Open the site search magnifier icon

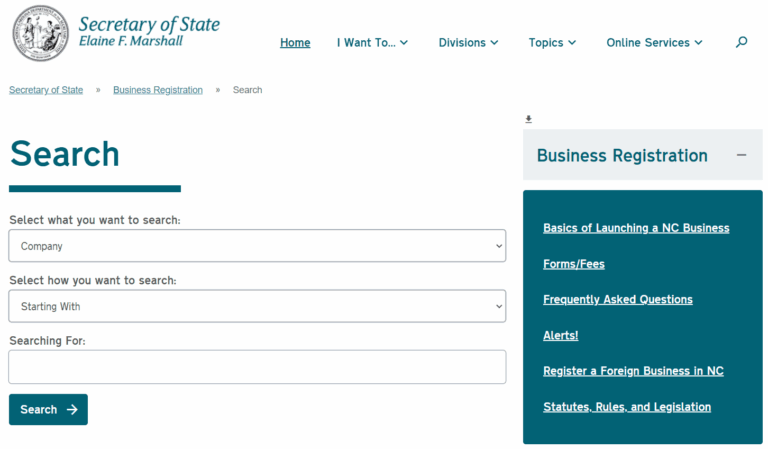(741, 42)
